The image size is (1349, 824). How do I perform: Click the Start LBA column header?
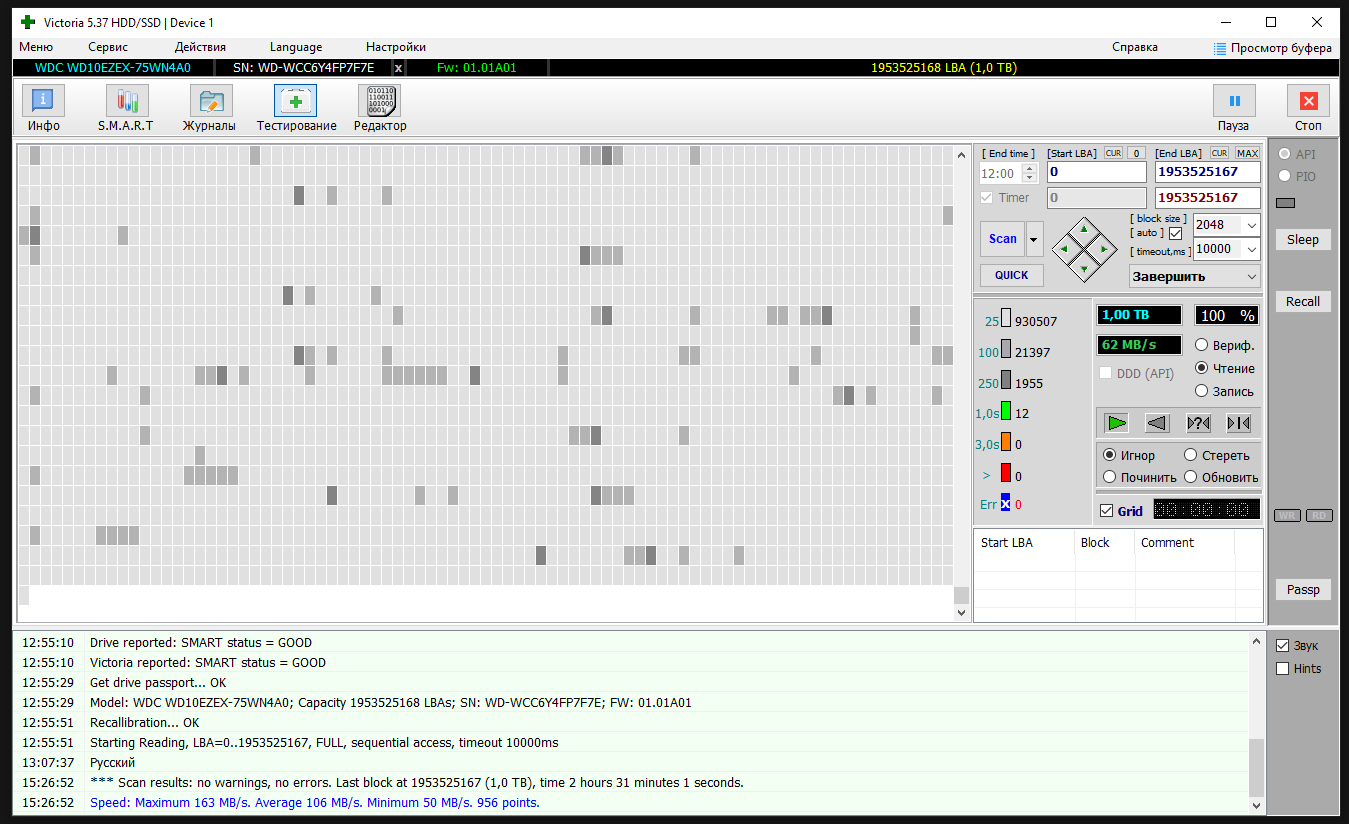pyautogui.click(x=1023, y=543)
